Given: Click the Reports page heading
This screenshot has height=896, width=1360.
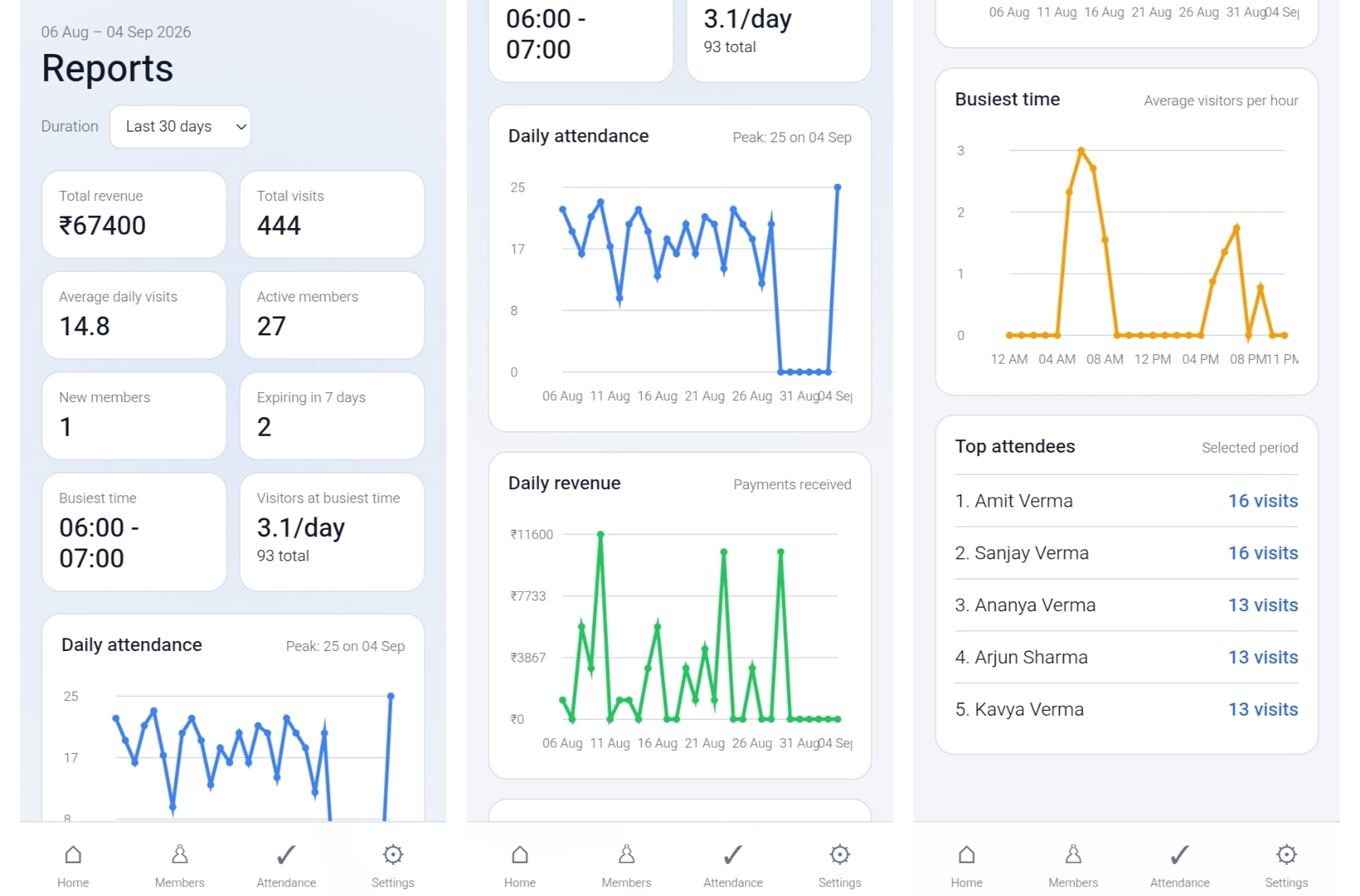Looking at the screenshot, I should pos(107,68).
